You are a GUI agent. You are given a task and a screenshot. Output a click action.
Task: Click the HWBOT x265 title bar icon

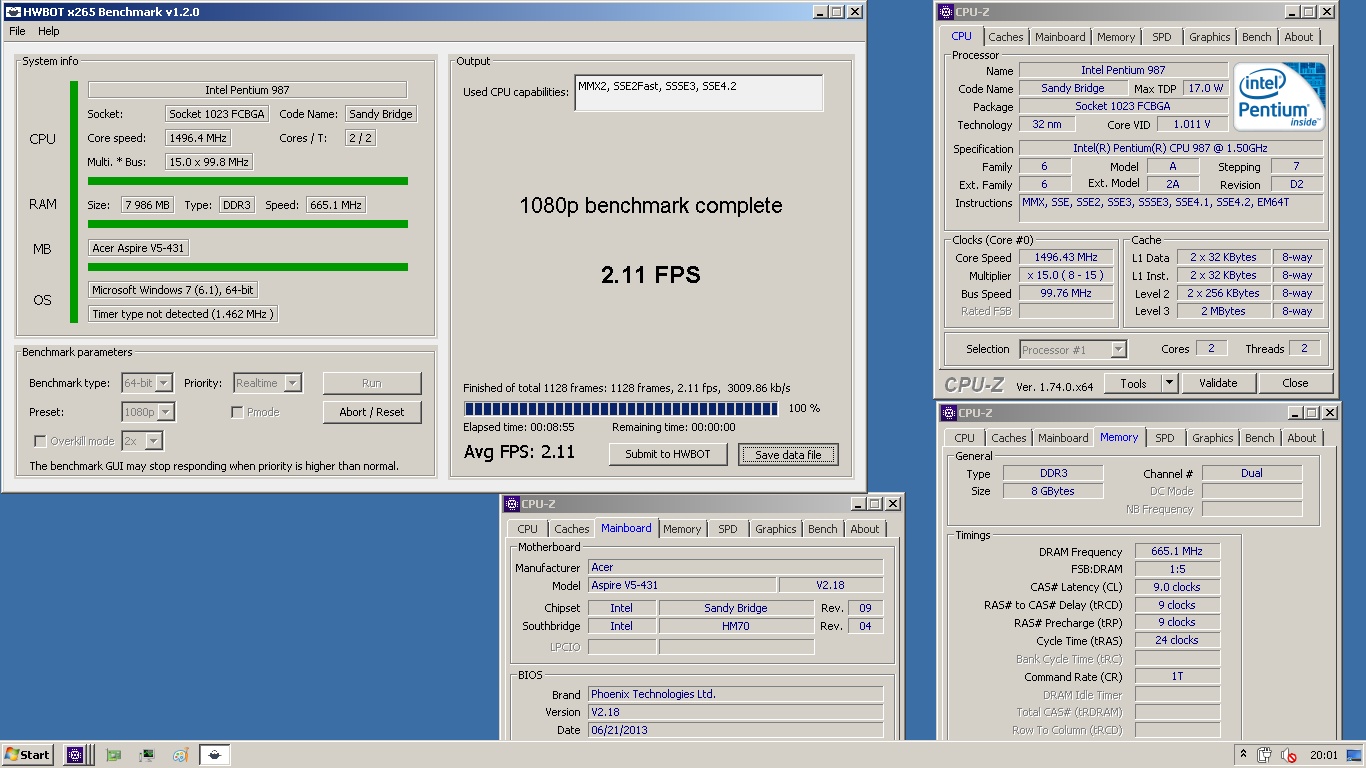click(x=13, y=12)
